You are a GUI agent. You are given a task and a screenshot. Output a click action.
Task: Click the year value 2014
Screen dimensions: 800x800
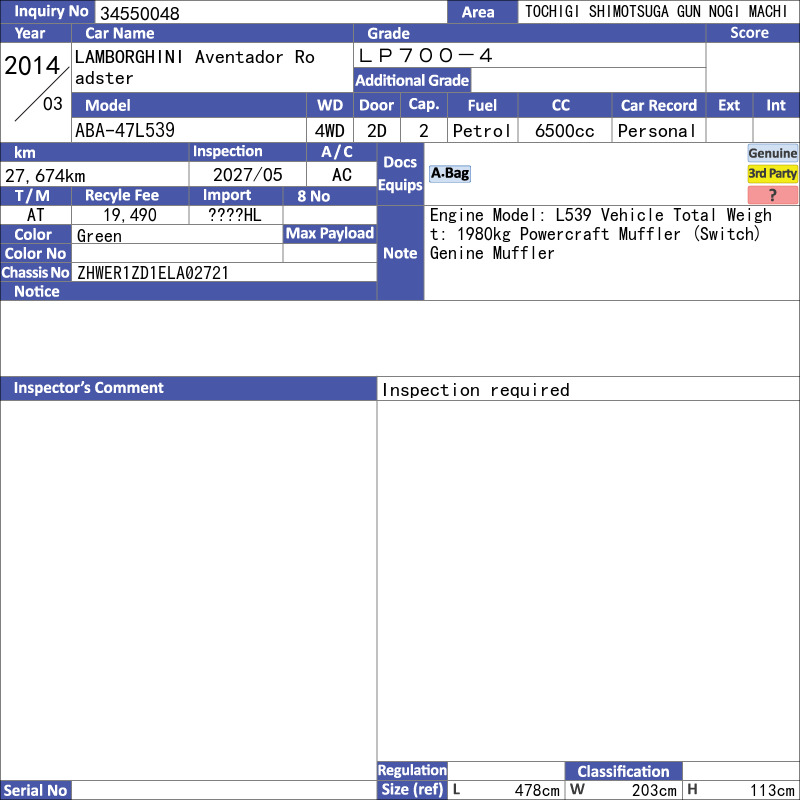coord(32,66)
